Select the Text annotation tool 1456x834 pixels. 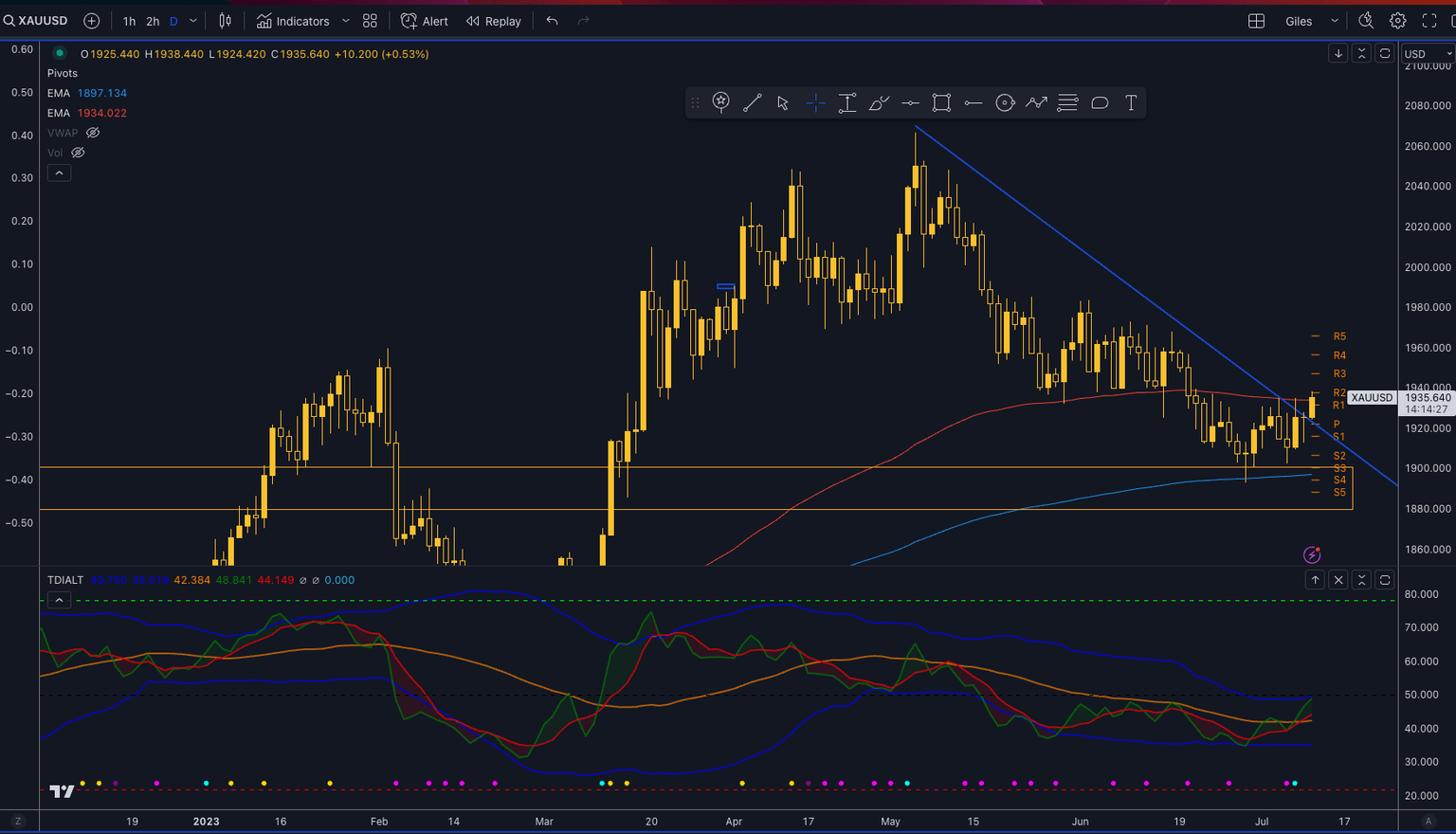point(1131,102)
